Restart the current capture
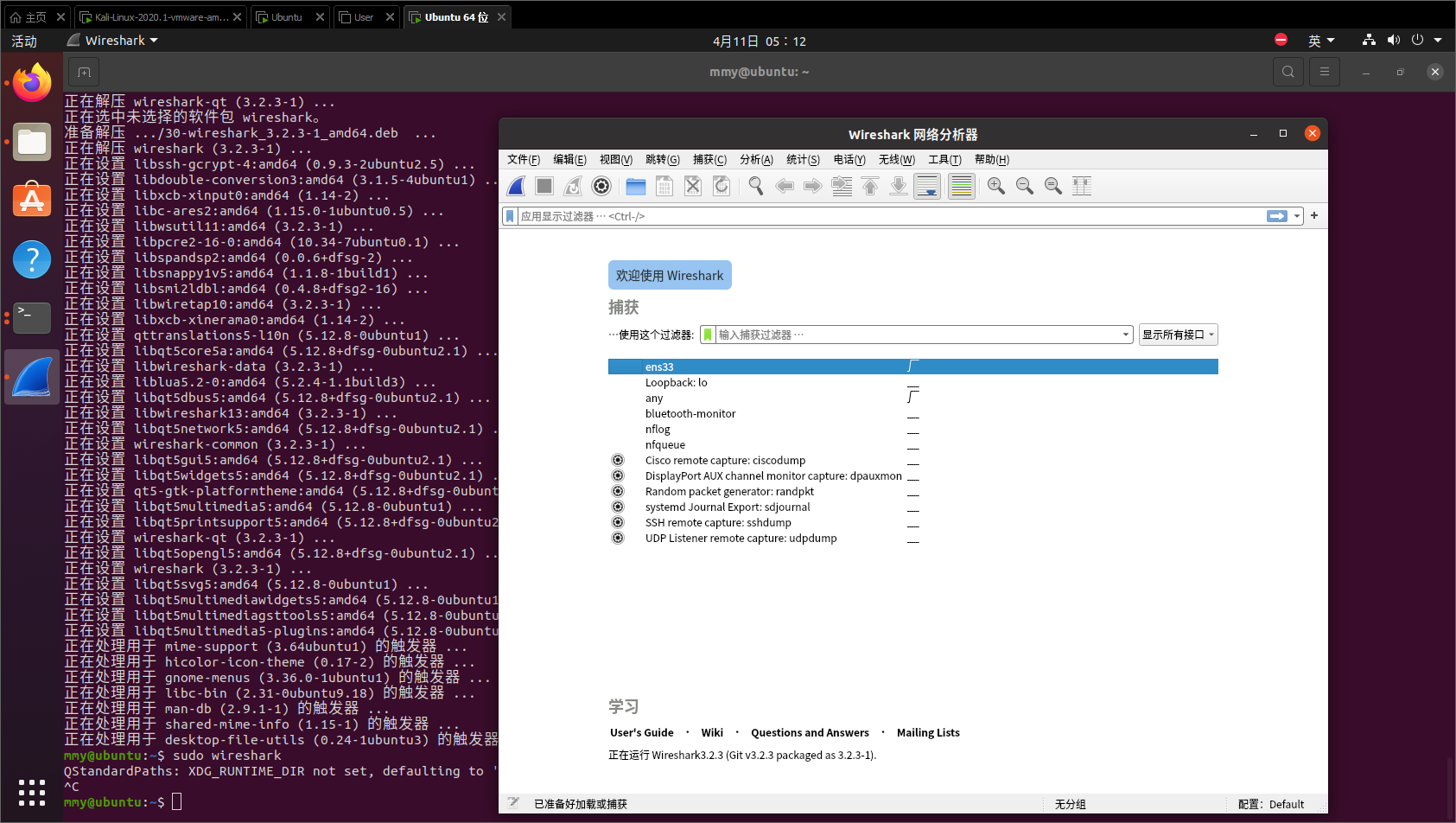The height and width of the screenshot is (823, 1456). click(x=573, y=186)
